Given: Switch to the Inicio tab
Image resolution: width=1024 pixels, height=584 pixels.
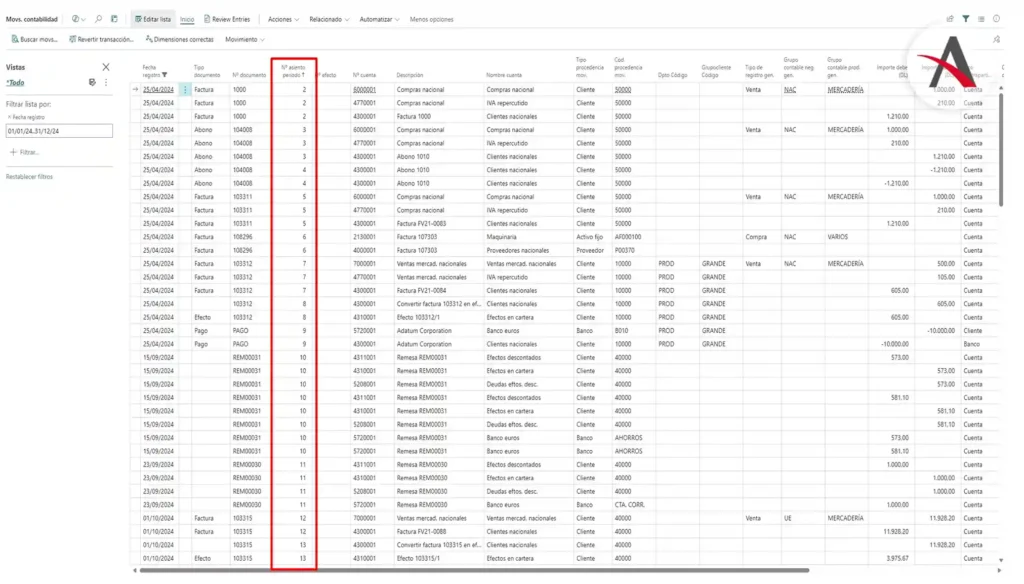Looking at the screenshot, I should pyautogui.click(x=187, y=19).
